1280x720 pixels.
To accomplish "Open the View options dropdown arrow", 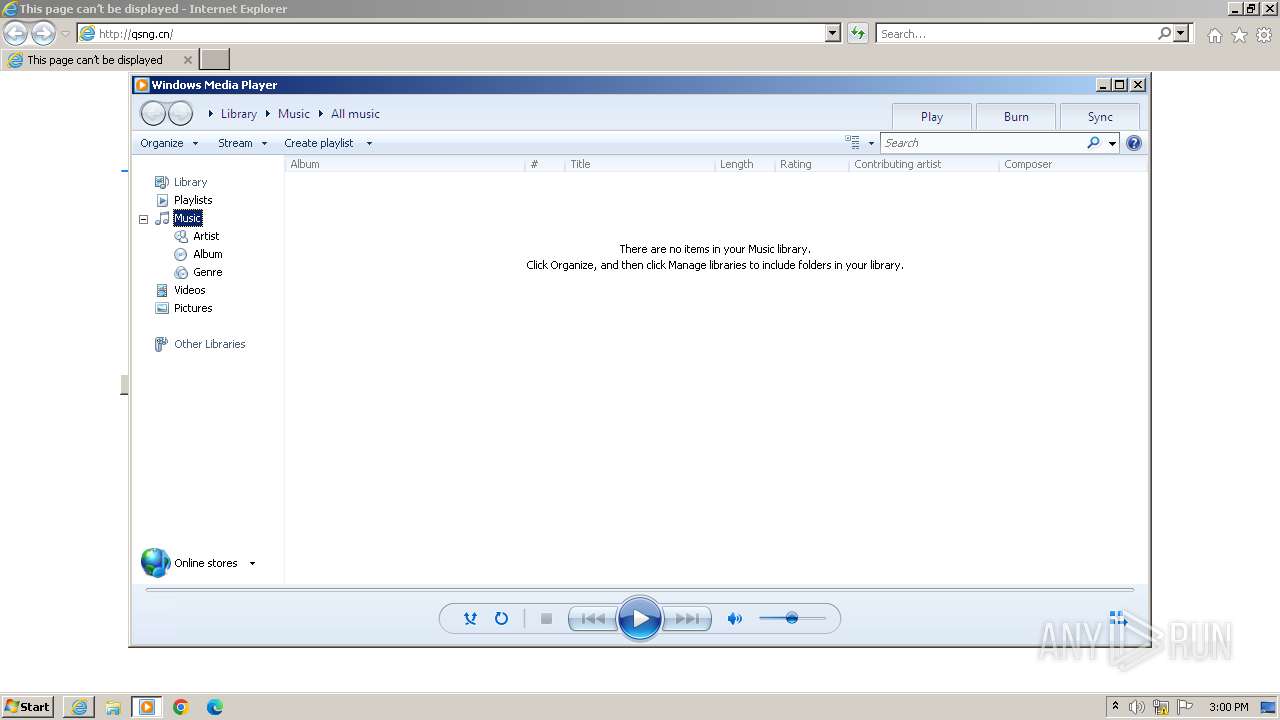I will [871, 143].
